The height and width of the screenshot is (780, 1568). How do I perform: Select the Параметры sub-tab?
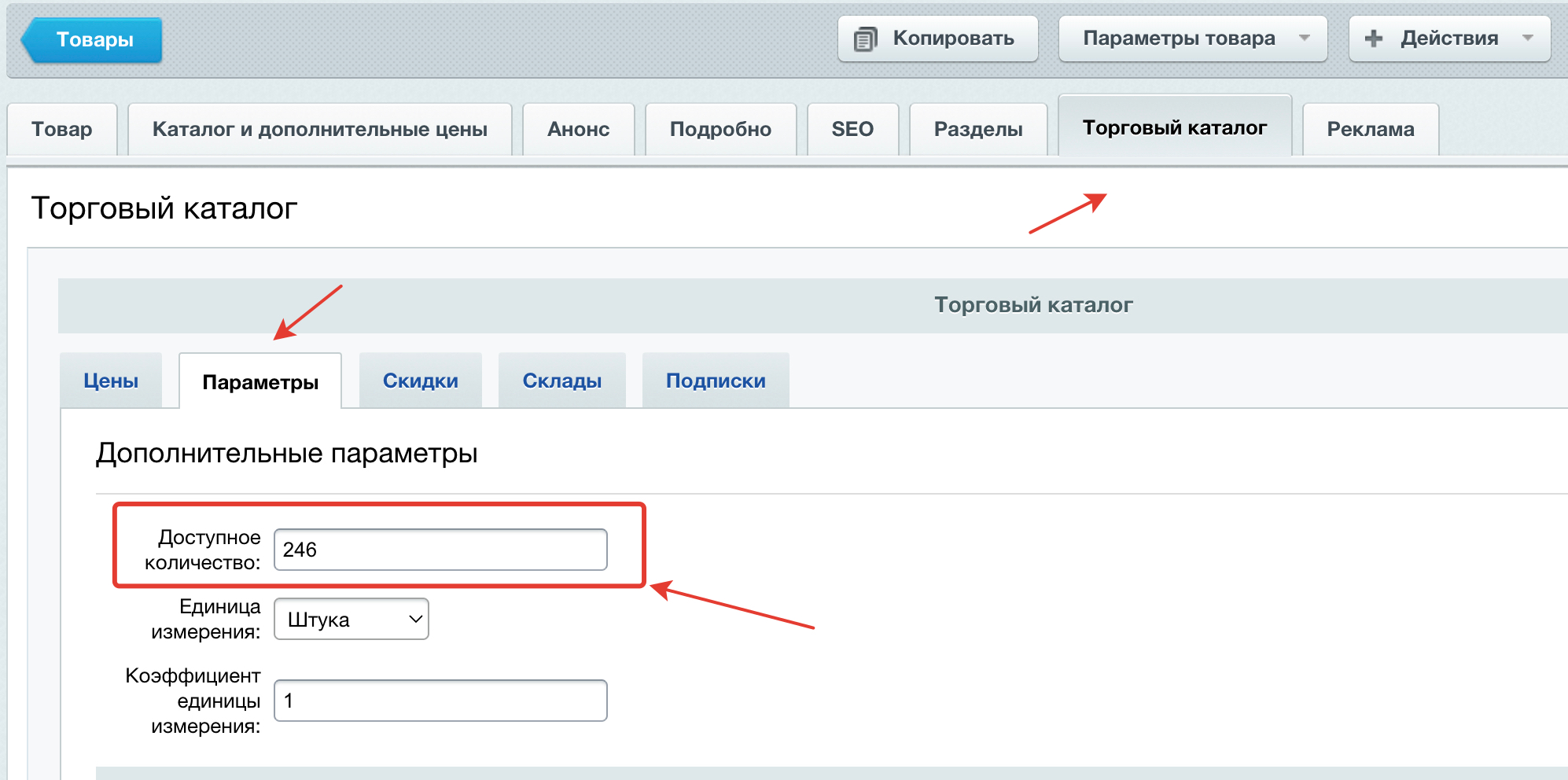[260, 381]
